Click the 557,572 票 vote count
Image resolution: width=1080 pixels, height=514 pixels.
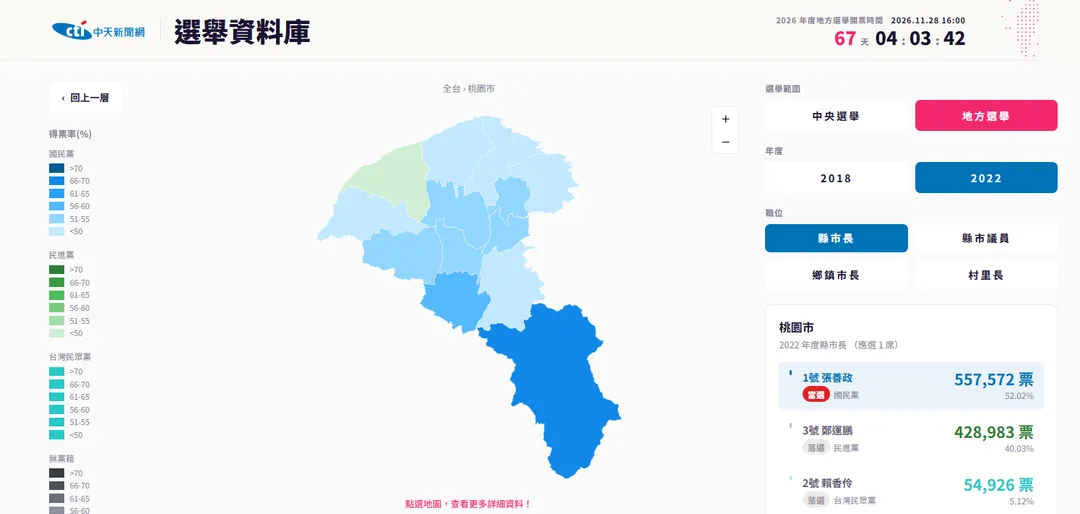coord(993,379)
